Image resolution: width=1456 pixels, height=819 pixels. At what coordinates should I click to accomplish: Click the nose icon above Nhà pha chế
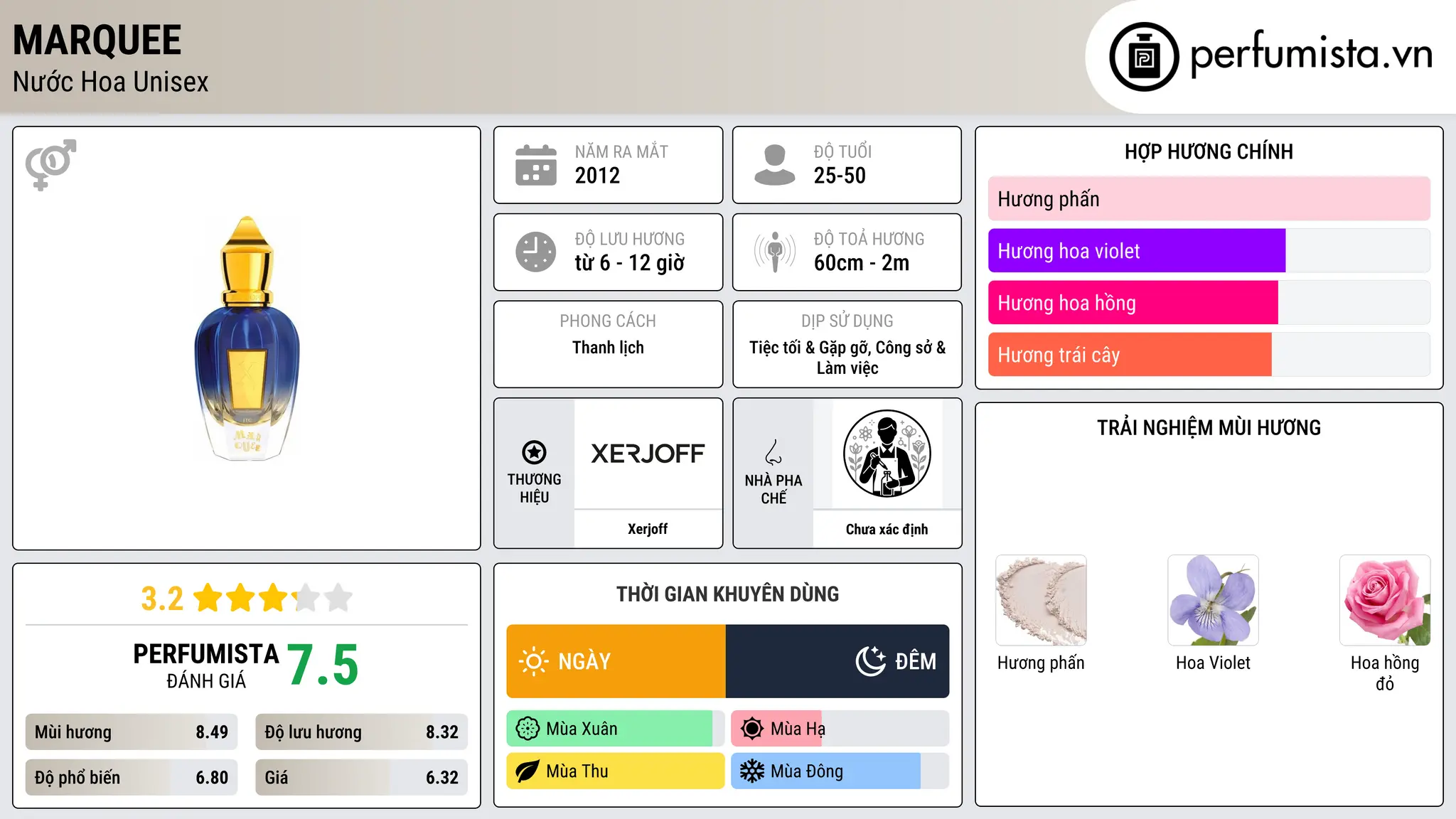[773, 452]
